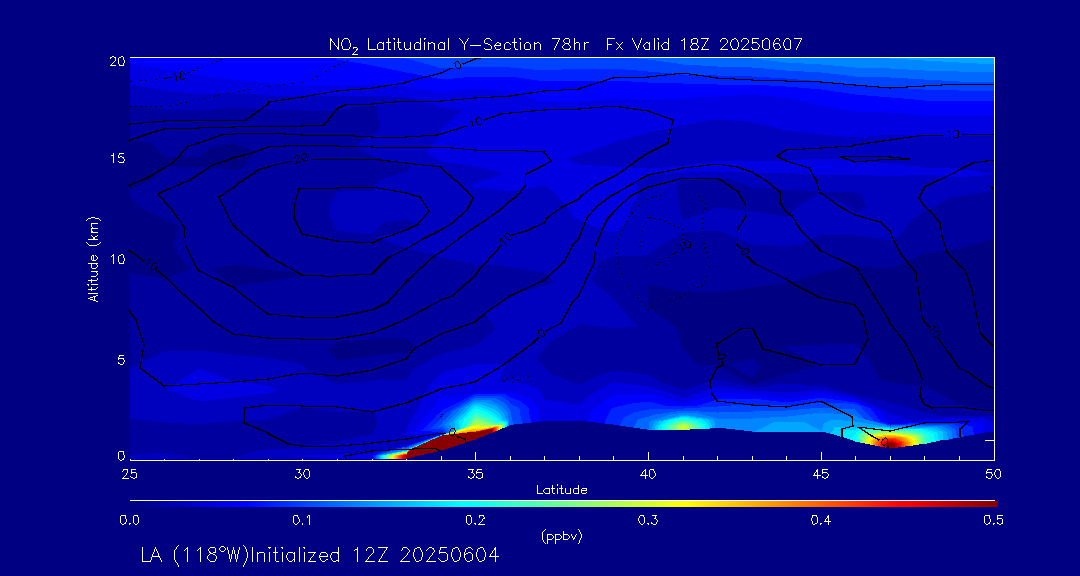
Task: Click the yellow NO2 hotspot near latitude 41
Action: 682,425
